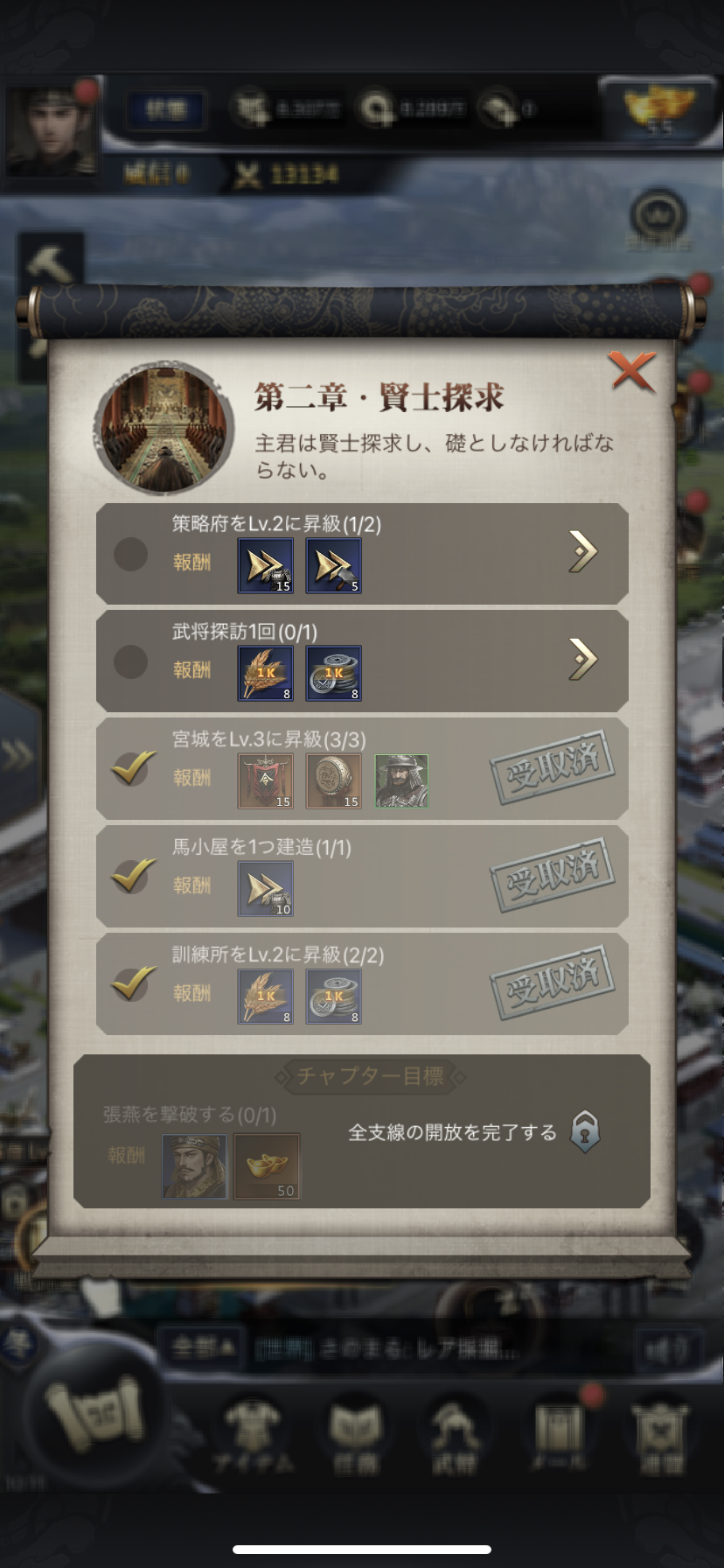This screenshot has height=1568, width=724.
Task: Tap the unchecked circle for 策略府 quest
Action: (131, 554)
